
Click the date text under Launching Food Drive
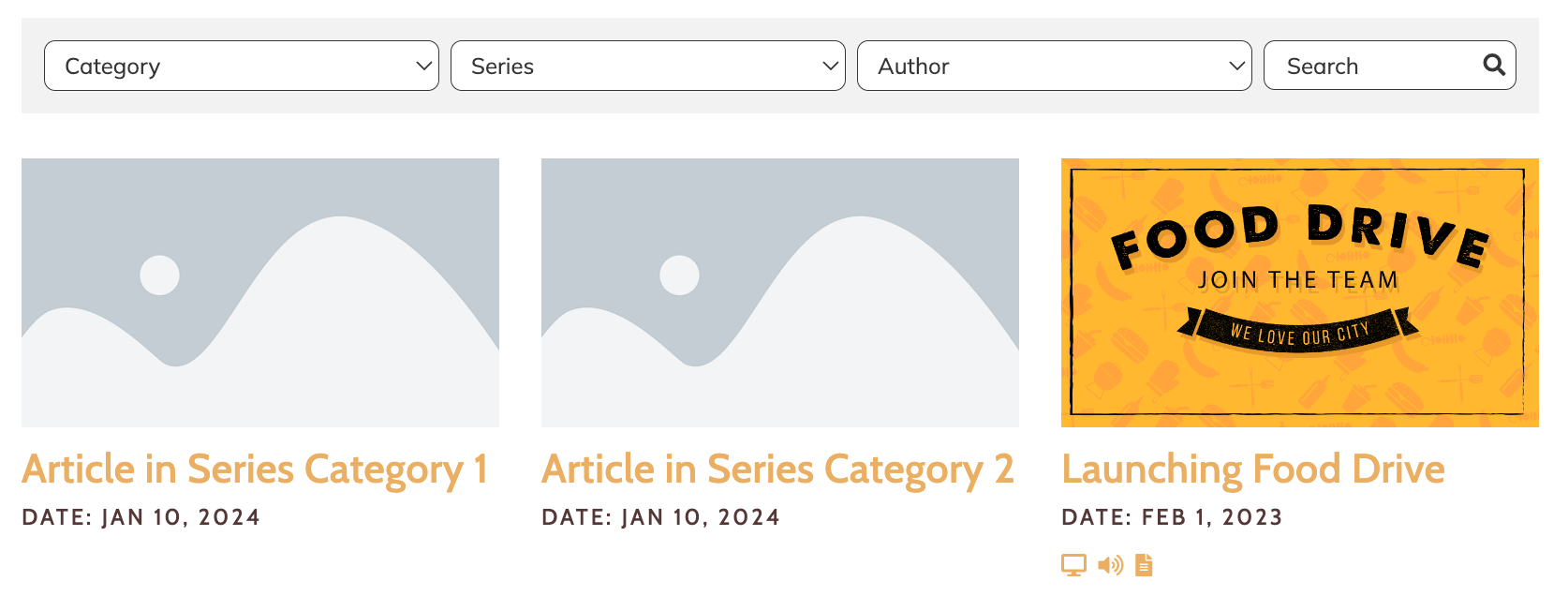tap(1173, 516)
